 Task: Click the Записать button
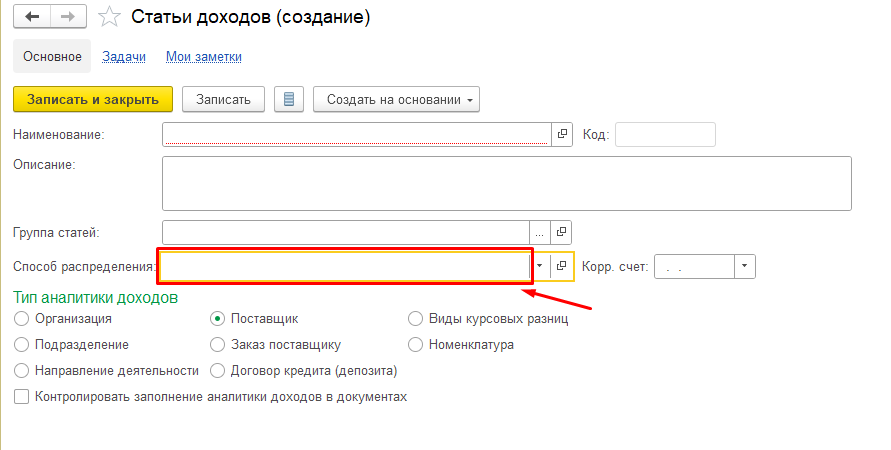(223, 99)
